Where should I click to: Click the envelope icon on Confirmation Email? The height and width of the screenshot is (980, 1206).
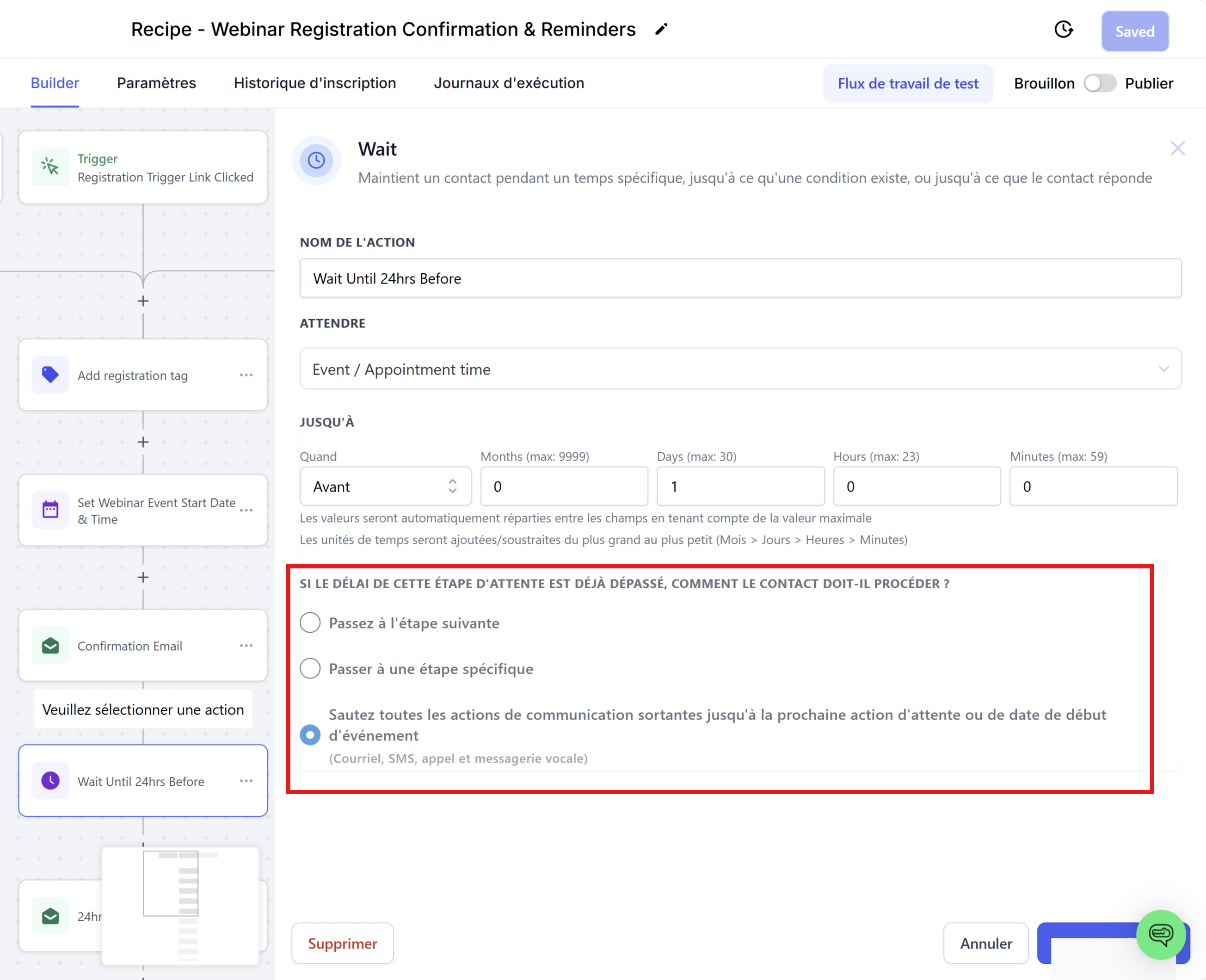click(50, 645)
